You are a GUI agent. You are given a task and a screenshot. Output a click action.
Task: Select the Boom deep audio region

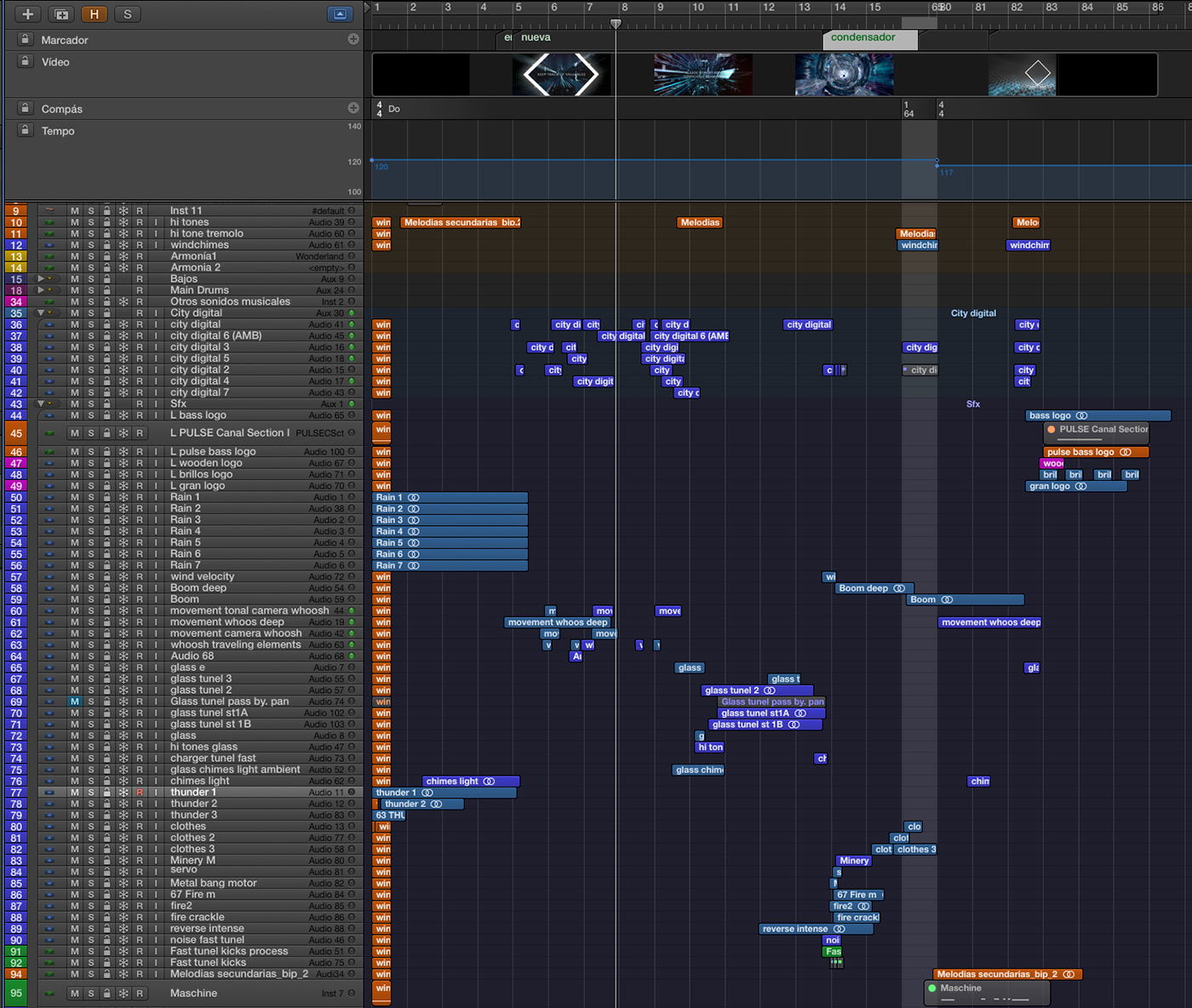[x=874, y=588]
